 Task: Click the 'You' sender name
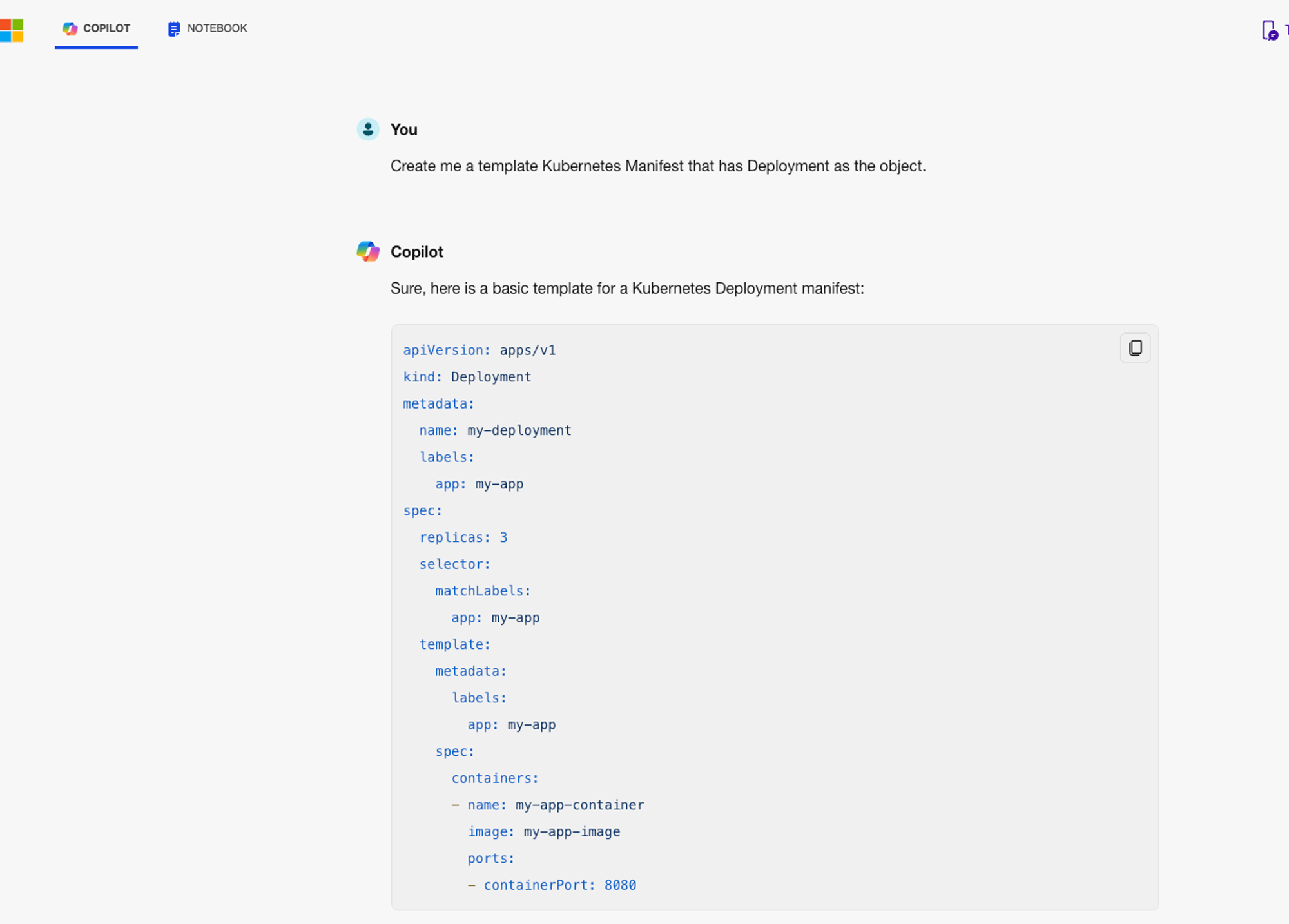click(x=404, y=130)
